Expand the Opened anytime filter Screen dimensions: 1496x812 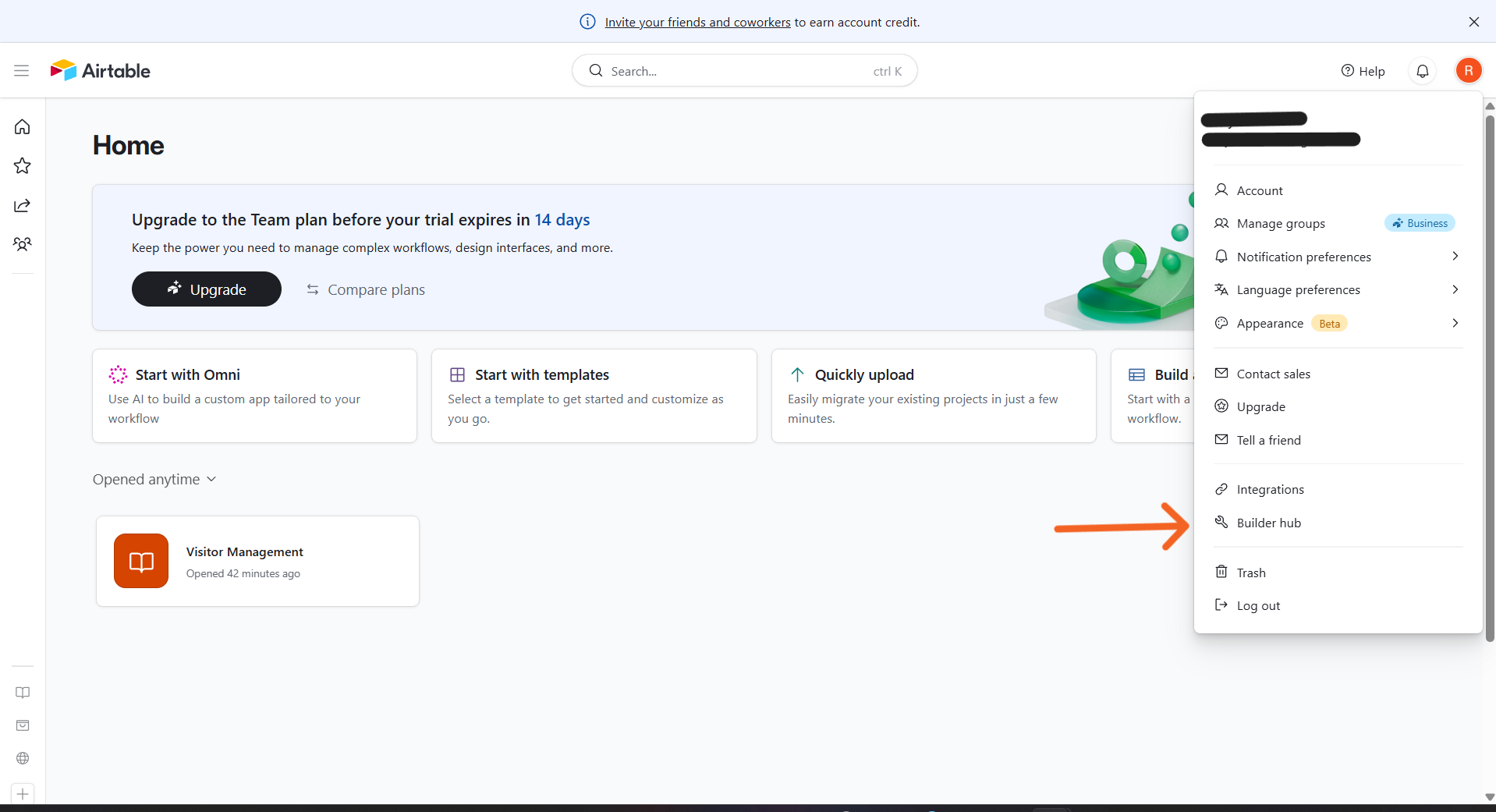[x=154, y=480]
